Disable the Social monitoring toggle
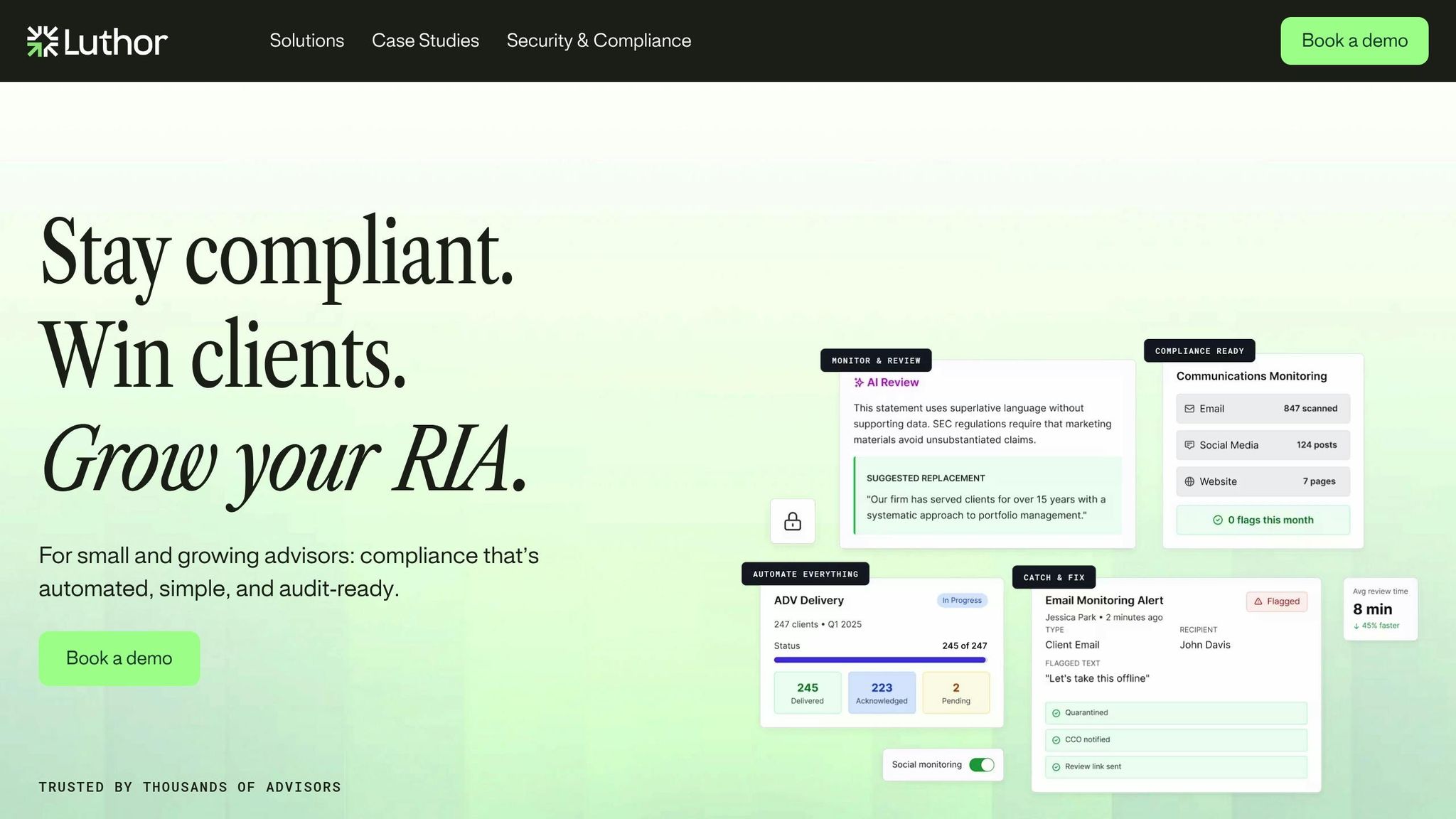1456x819 pixels. (983, 764)
